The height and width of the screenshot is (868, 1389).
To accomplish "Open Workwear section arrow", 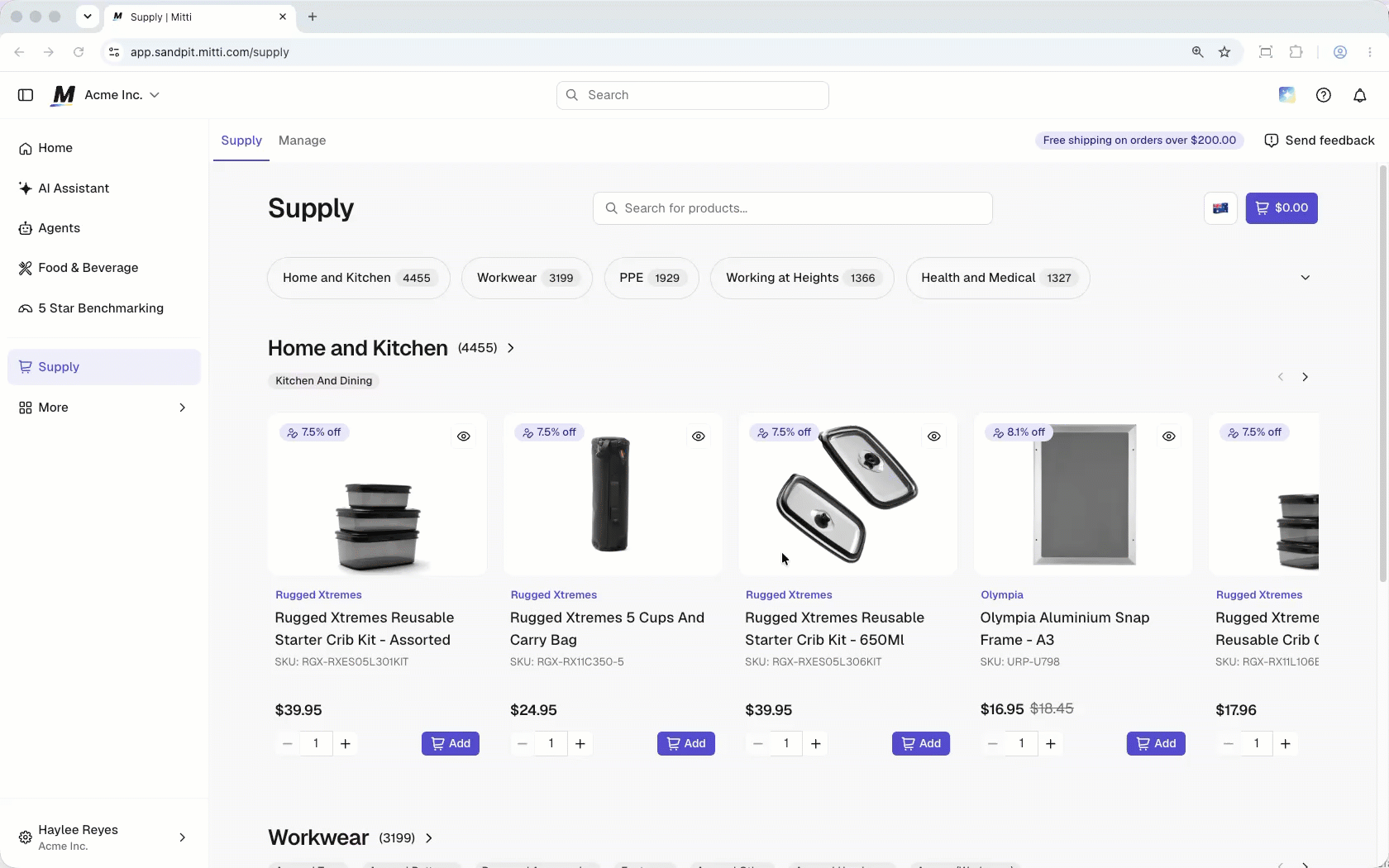I will pos(429,838).
